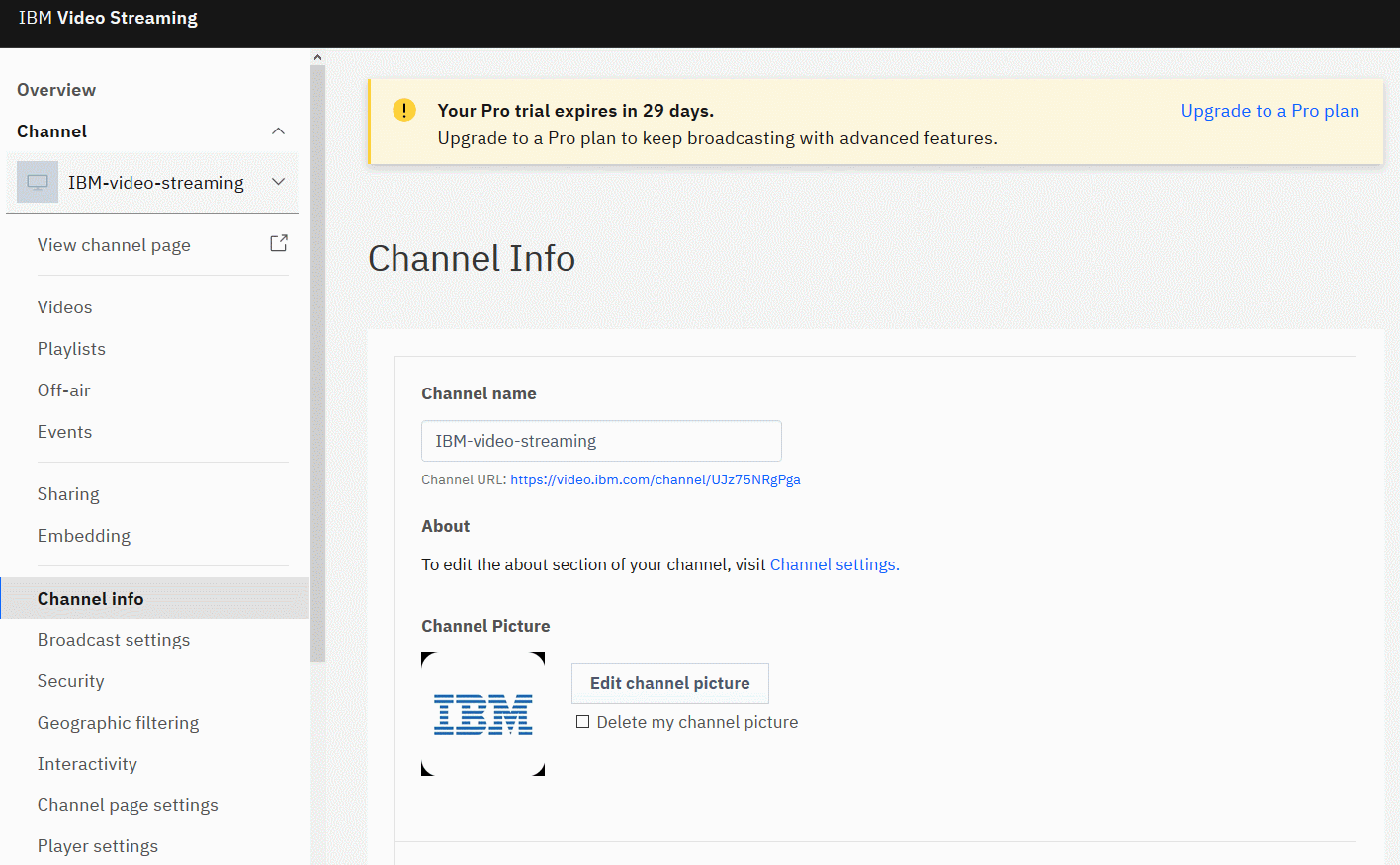Open Broadcast settings

point(114,640)
